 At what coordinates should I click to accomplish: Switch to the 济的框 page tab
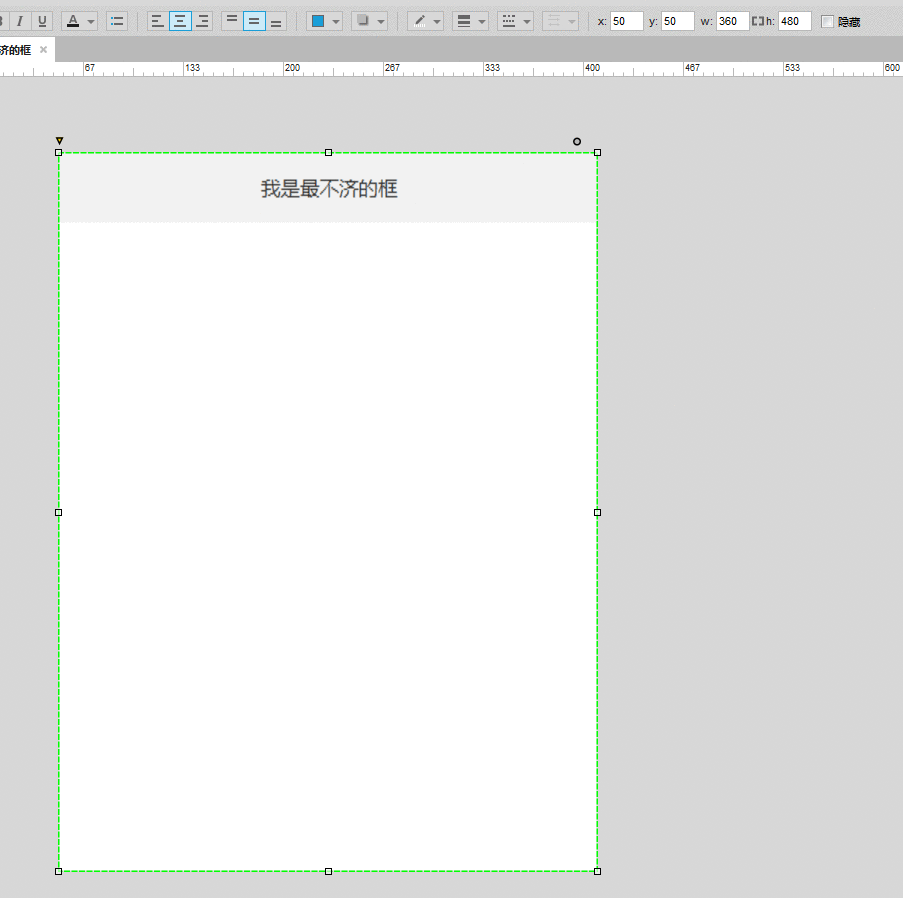(x=16, y=50)
